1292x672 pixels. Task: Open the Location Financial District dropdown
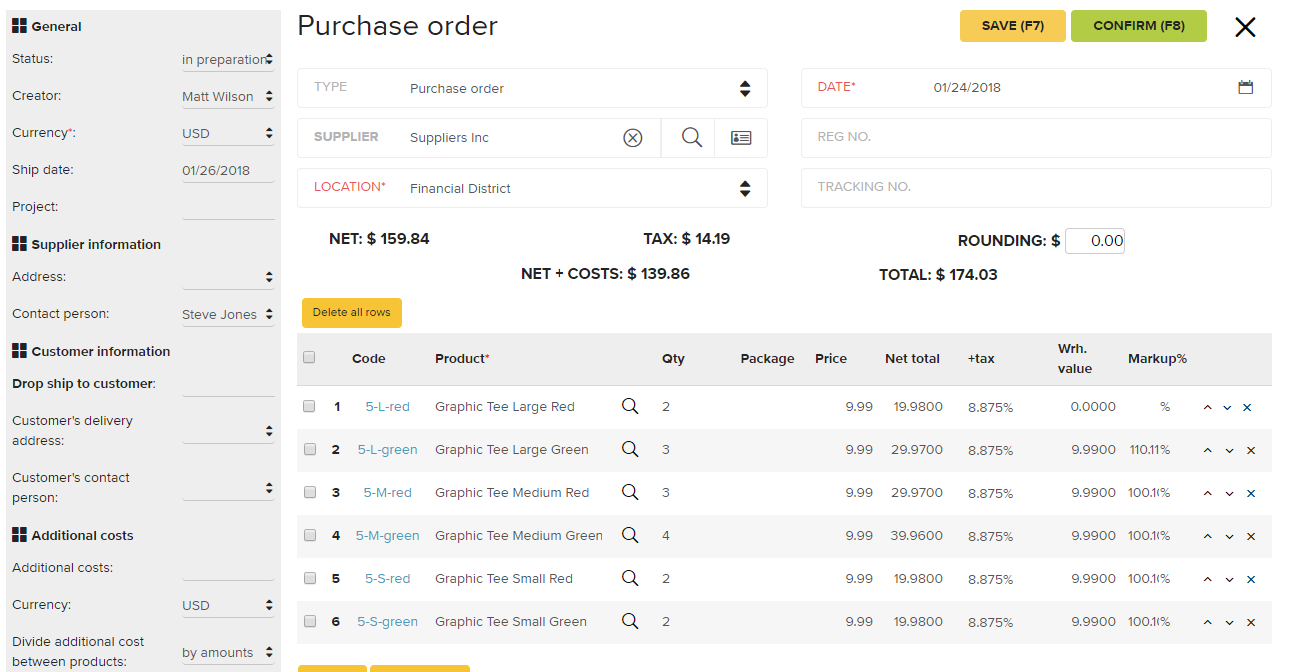pyautogui.click(x=532, y=188)
